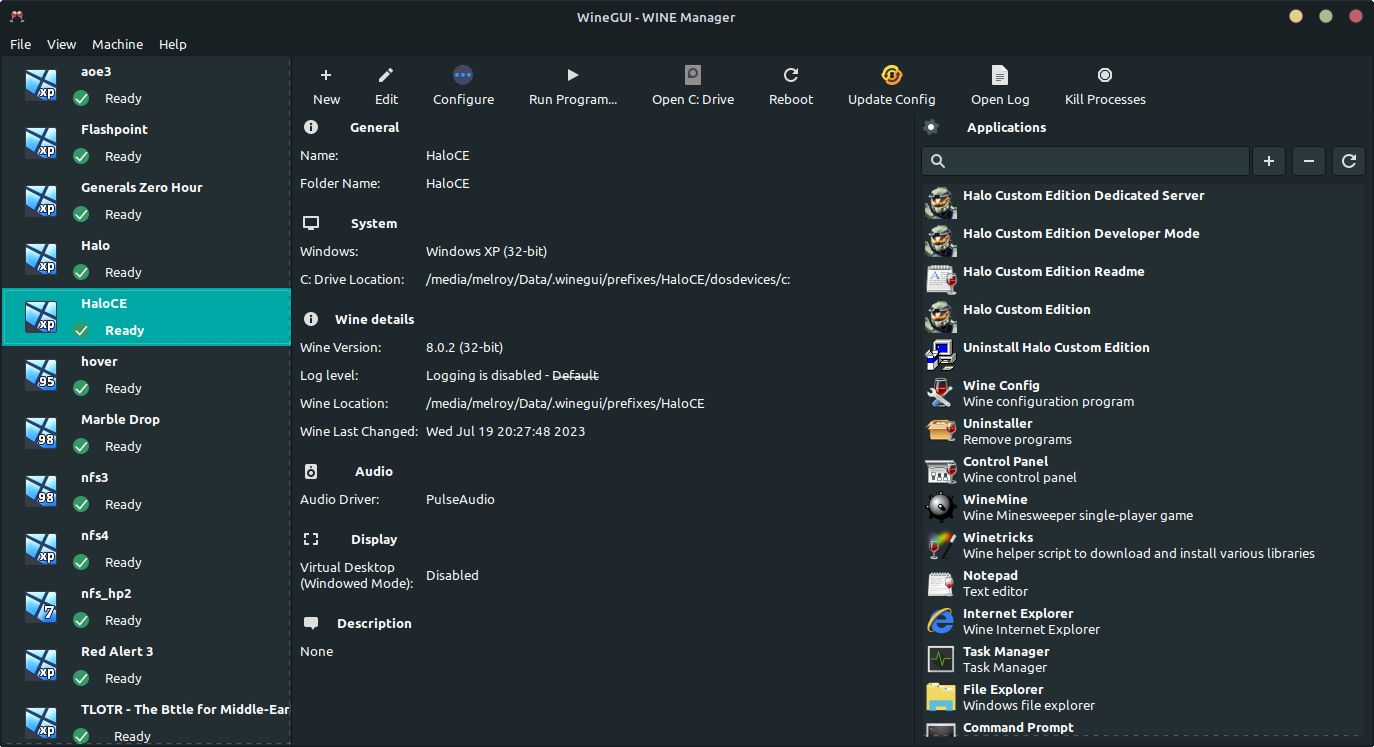
Task: Launch the Notepad text editor
Action: [x=1144, y=583]
